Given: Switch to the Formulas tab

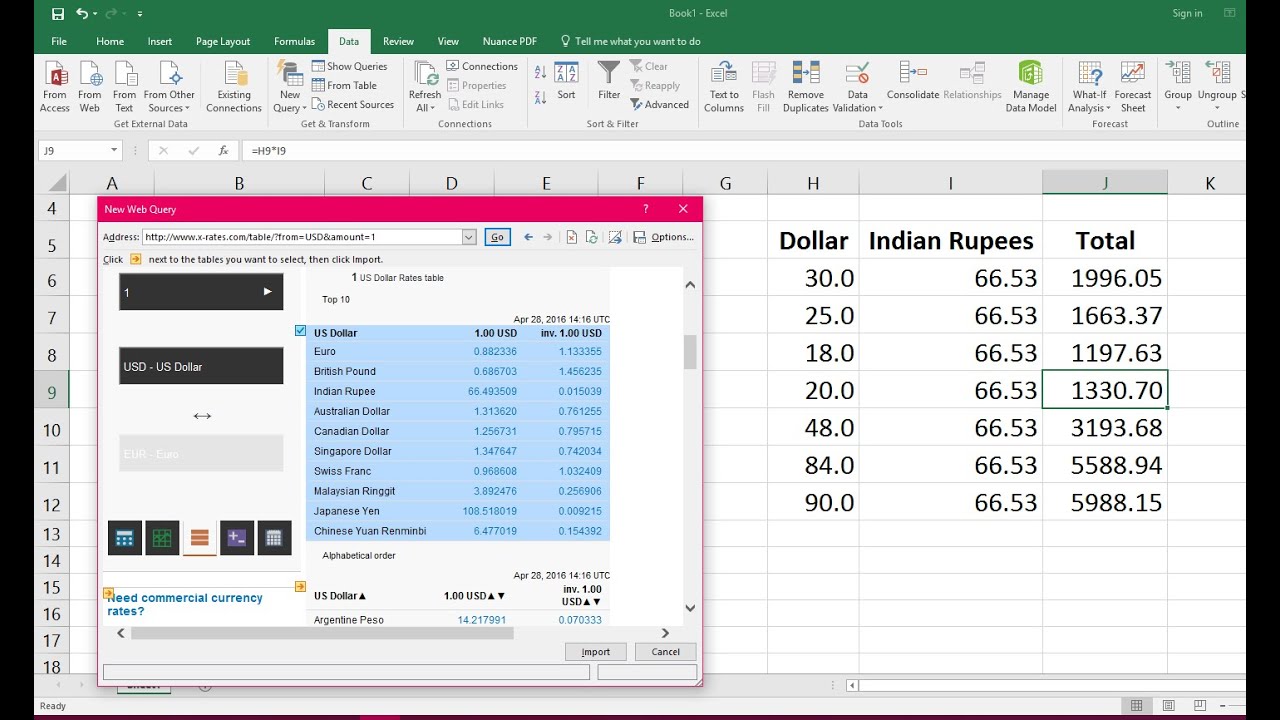Looking at the screenshot, I should pyautogui.click(x=295, y=41).
